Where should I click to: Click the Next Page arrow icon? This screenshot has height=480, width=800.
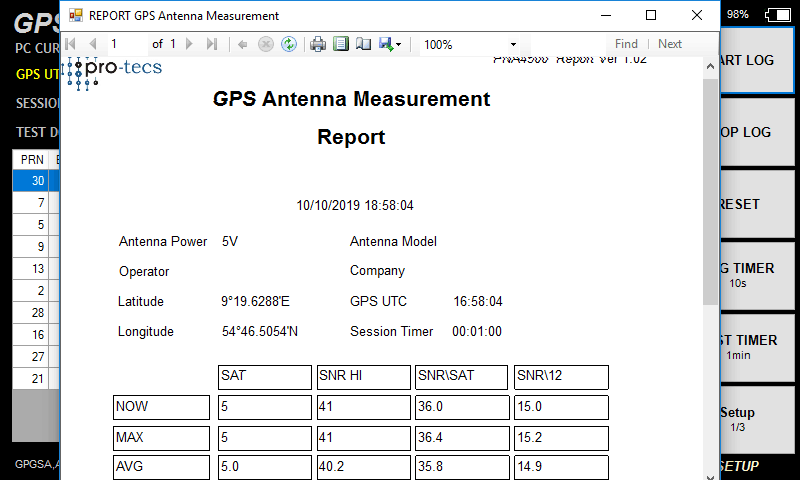pos(189,44)
